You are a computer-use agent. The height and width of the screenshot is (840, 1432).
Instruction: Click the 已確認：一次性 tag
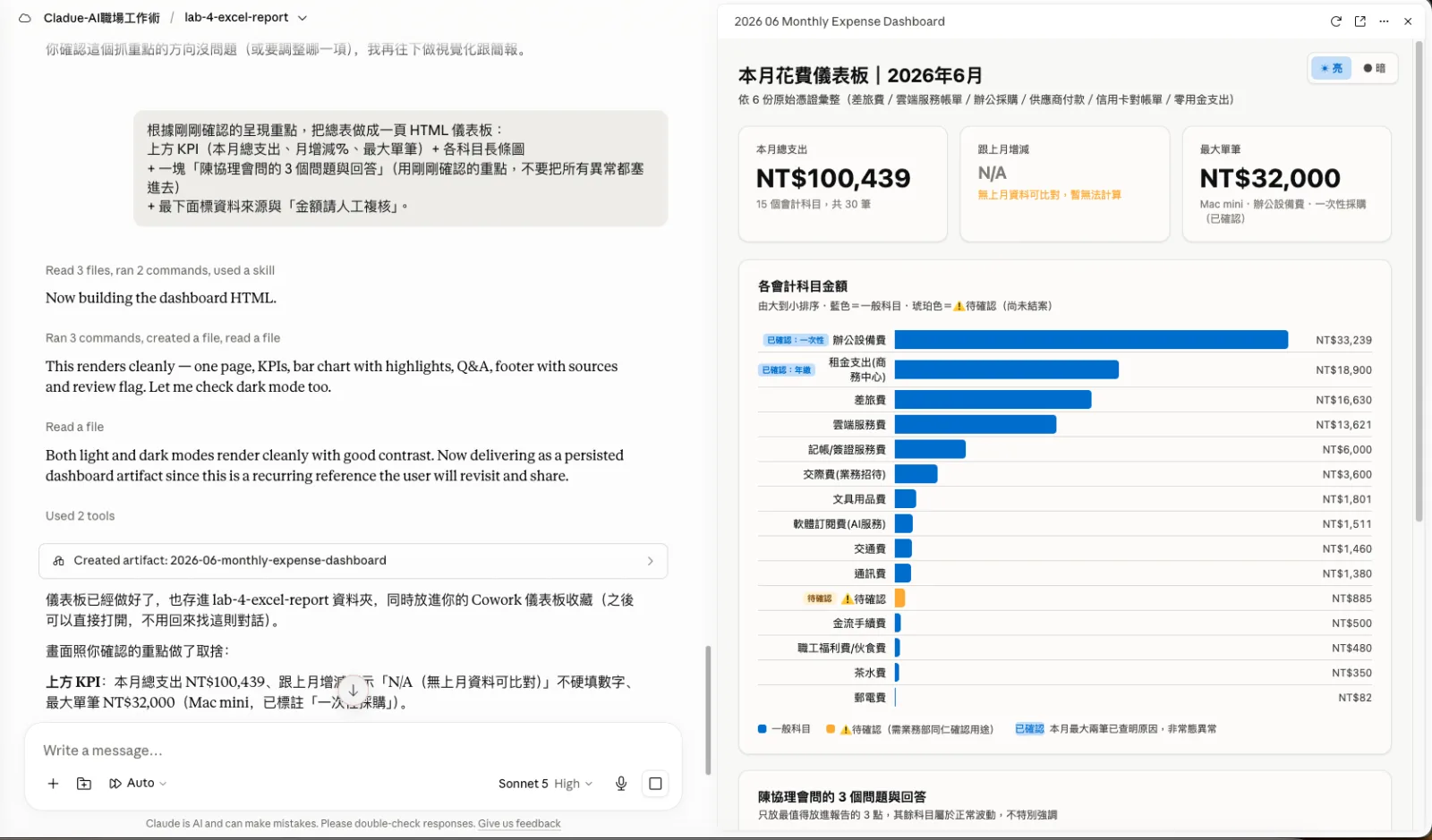point(796,340)
